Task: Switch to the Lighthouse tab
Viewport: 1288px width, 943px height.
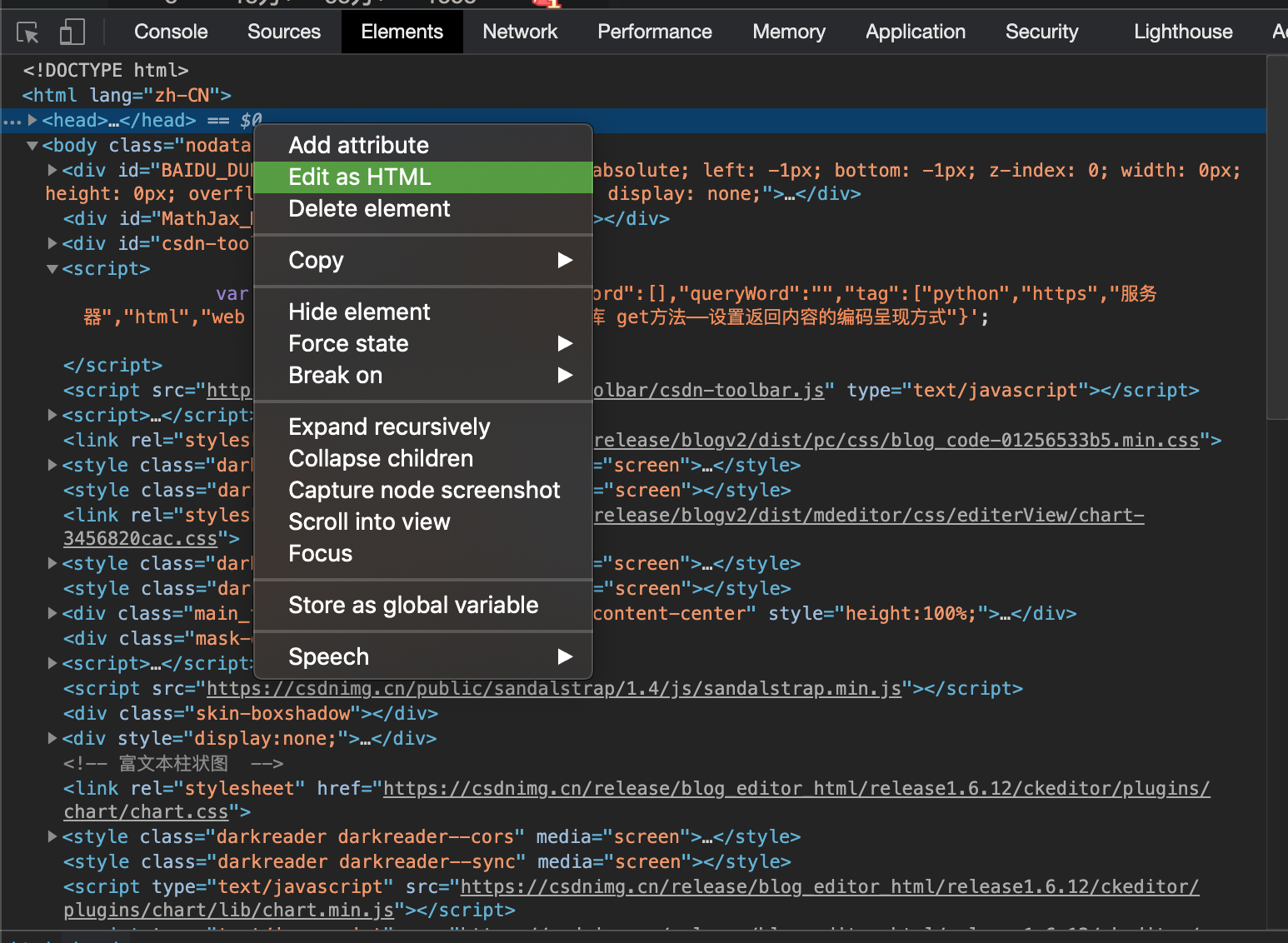Action: 1183,32
